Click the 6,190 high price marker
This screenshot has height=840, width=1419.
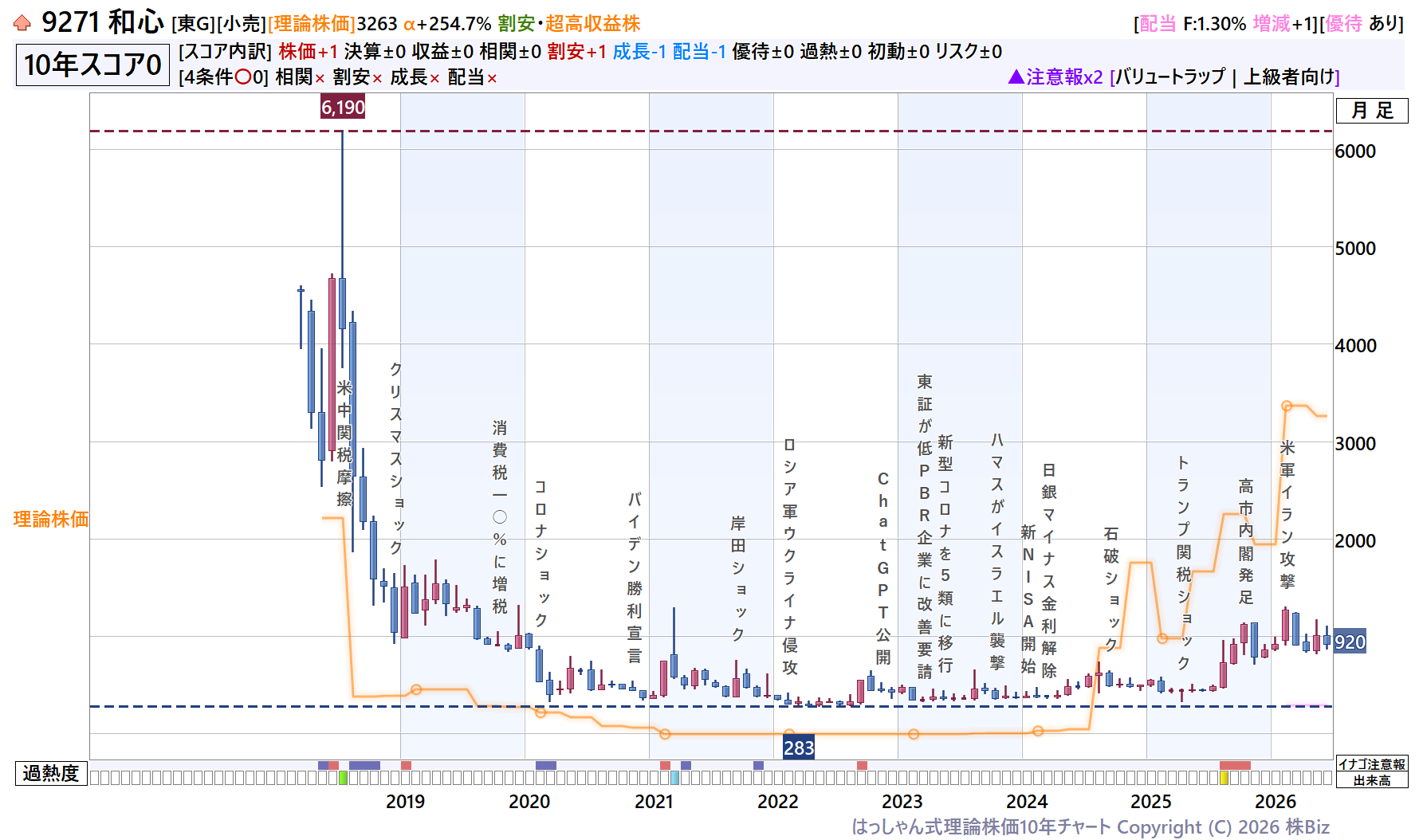(x=343, y=107)
